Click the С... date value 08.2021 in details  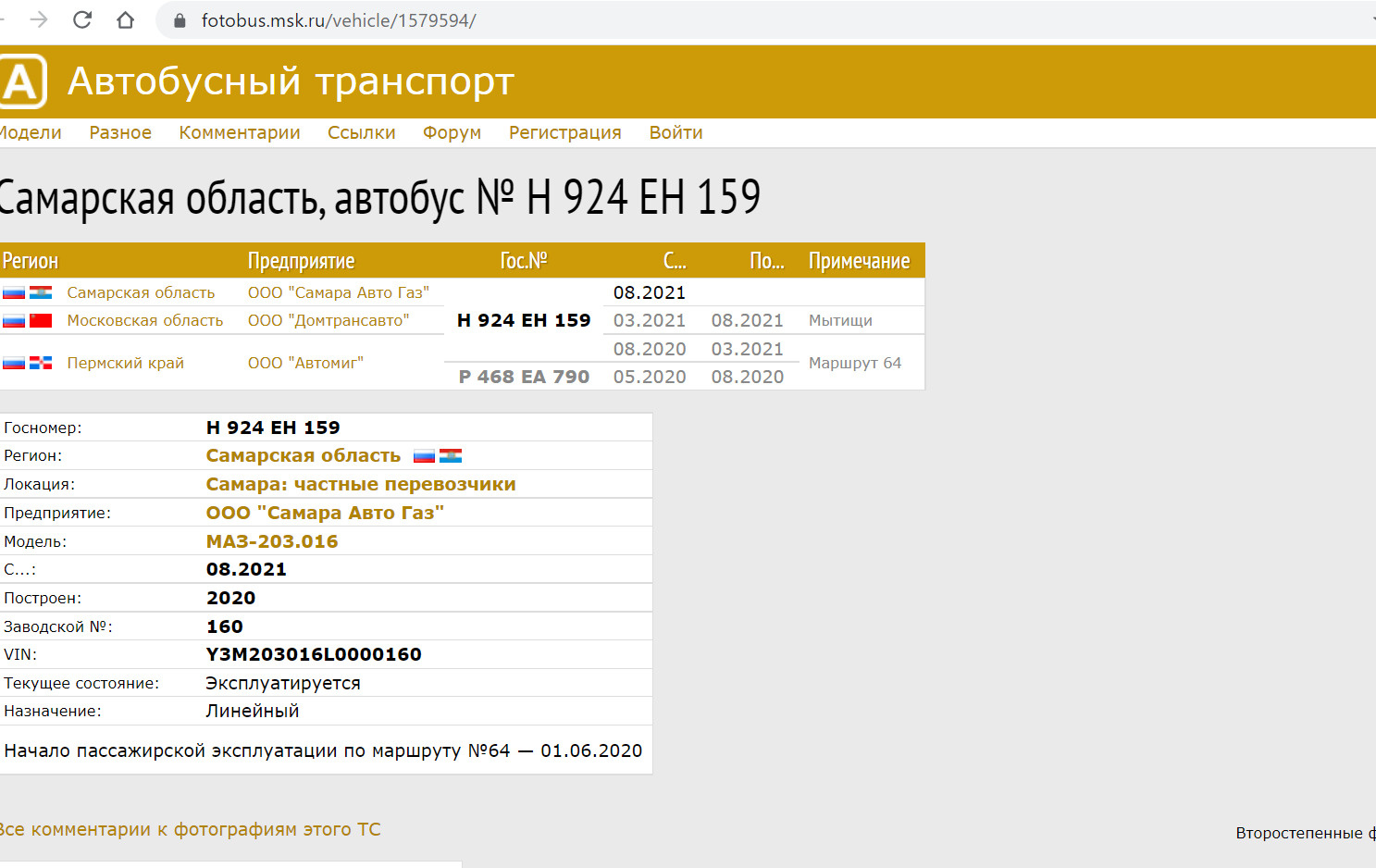246,569
